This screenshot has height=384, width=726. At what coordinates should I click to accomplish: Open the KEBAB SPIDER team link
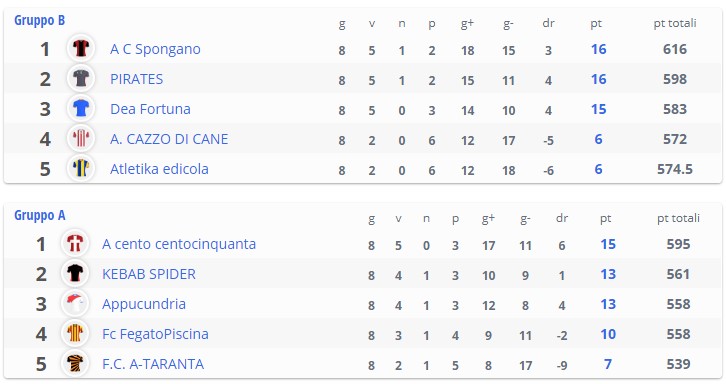click(149, 274)
